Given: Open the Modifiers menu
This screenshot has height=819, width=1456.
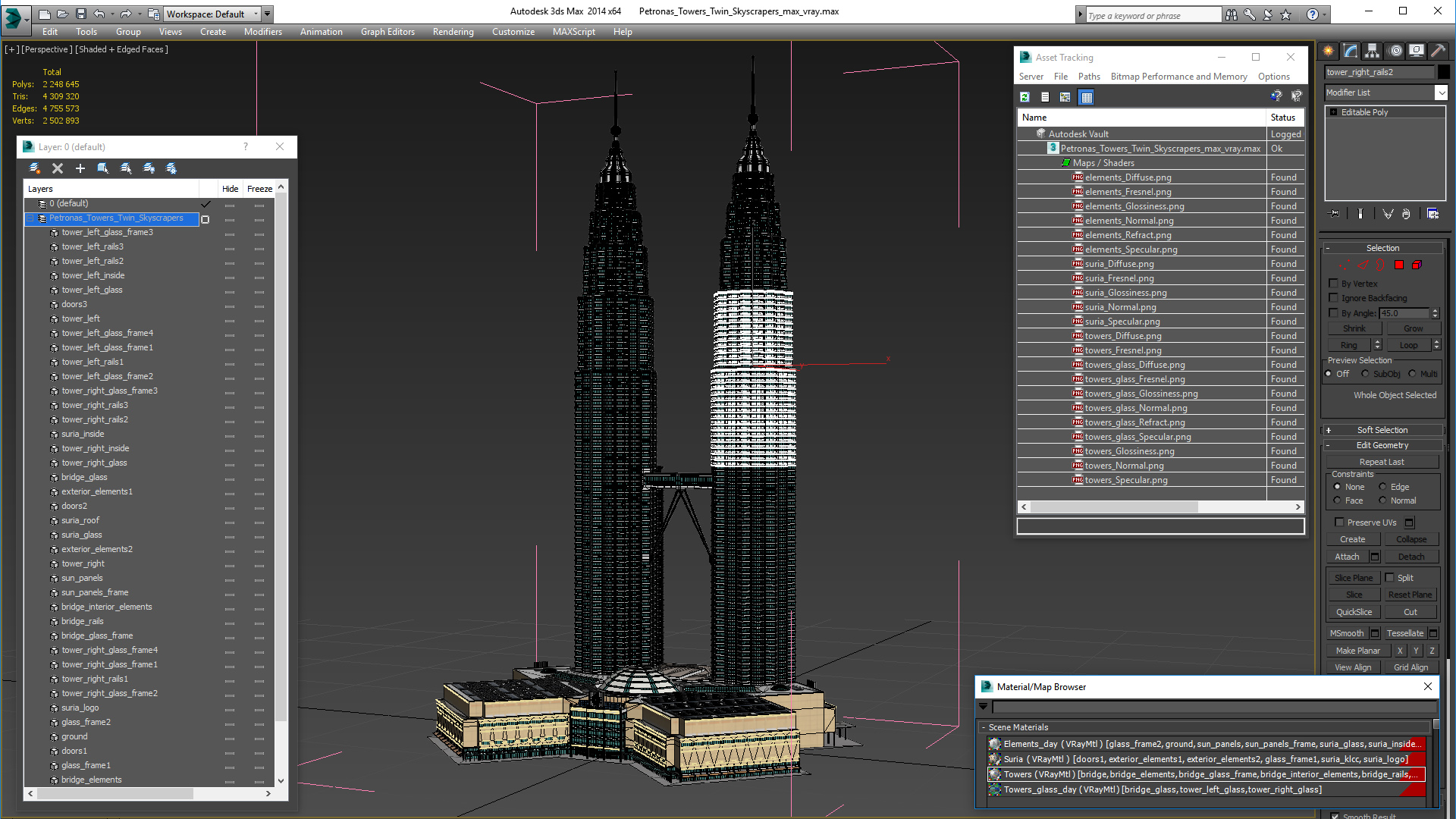Looking at the screenshot, I should [x=263, y=32].
